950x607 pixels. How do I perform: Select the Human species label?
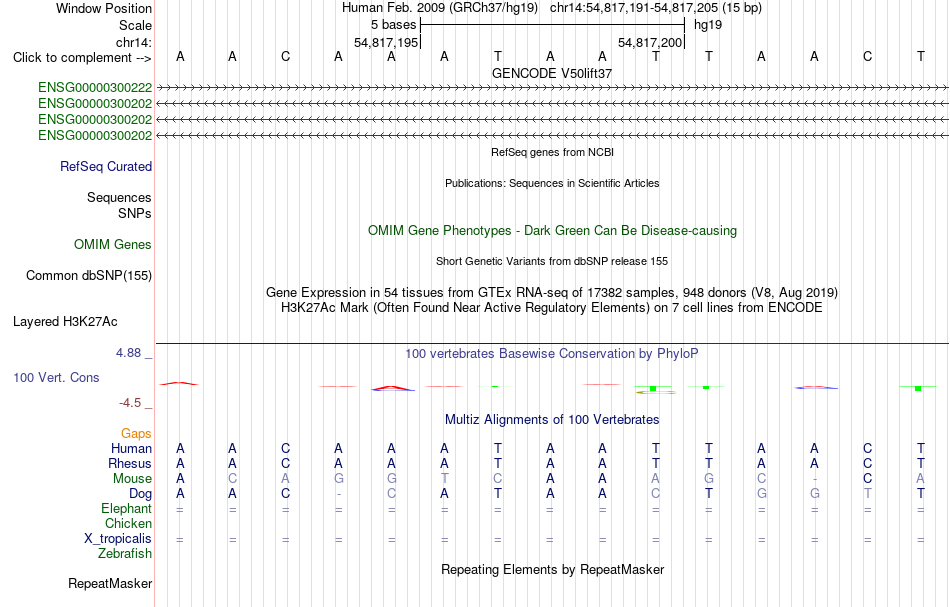point(131,448)
